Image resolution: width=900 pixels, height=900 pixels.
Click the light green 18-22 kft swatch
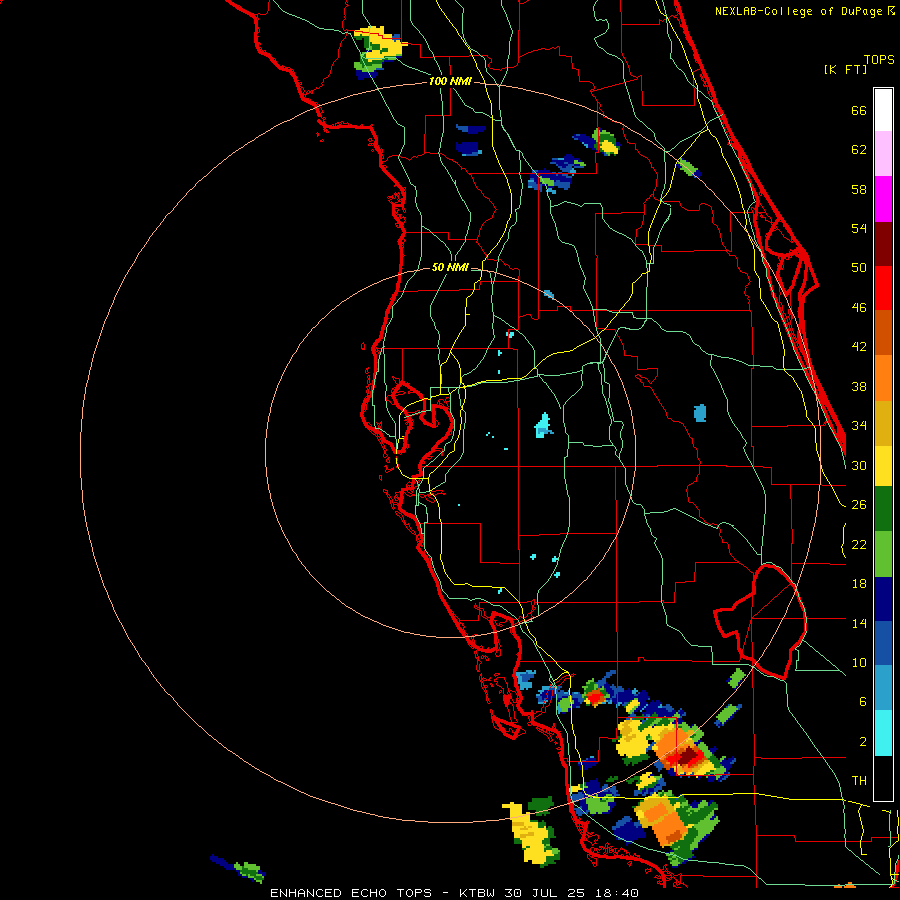[883, 554]
